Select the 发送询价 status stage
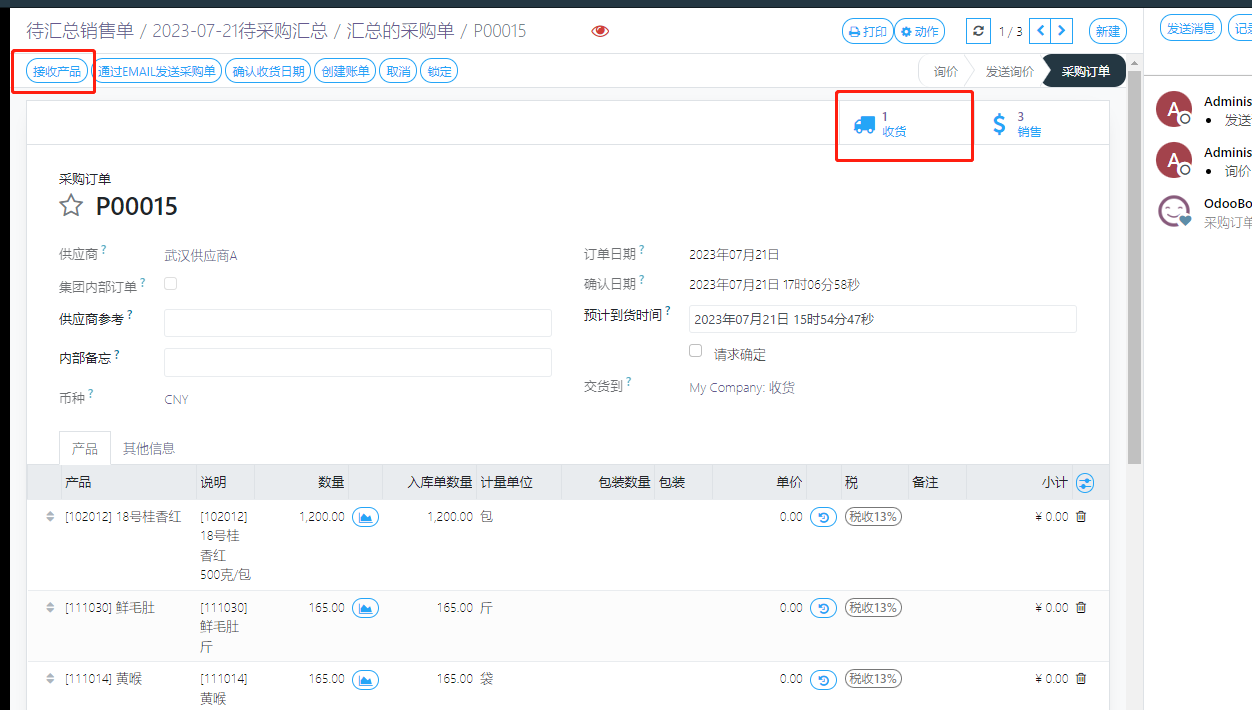This screenshot has width=1252, height=710. [x=1009, y=72]
